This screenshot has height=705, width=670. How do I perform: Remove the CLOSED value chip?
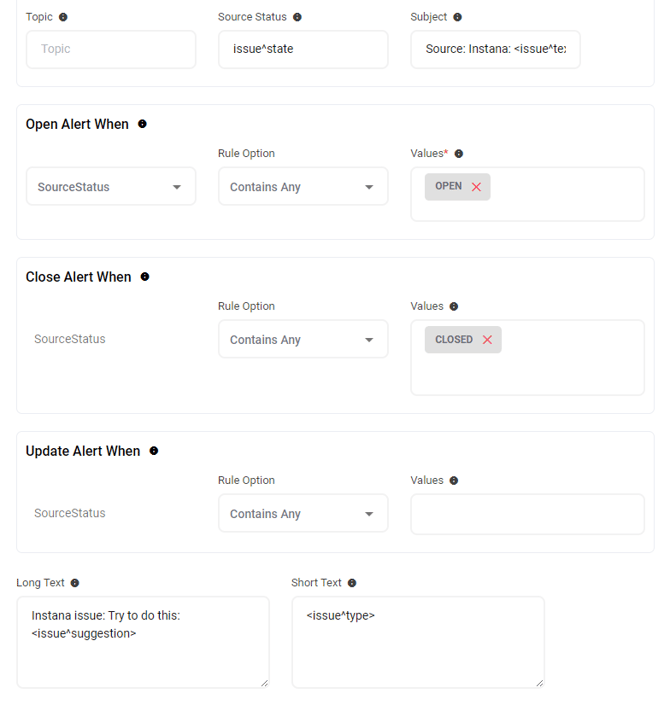[487, 340]
